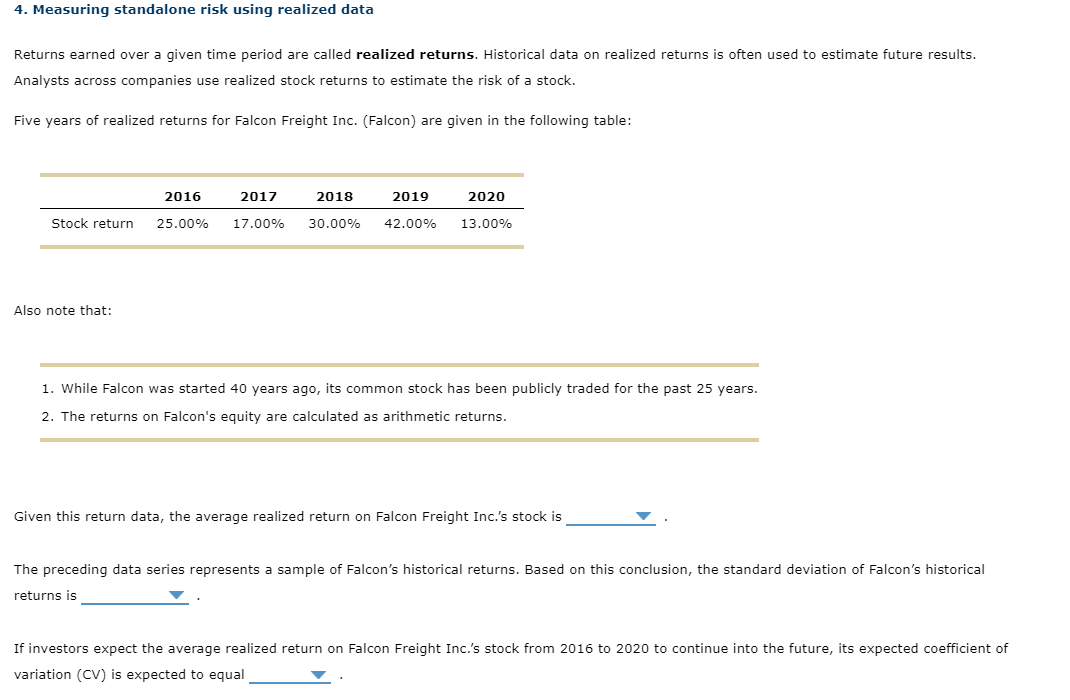Click the blank next to 'stock is'
The height and width of the screenshot is (700, 1070).
pyautogui.click(x=605, y=518)
